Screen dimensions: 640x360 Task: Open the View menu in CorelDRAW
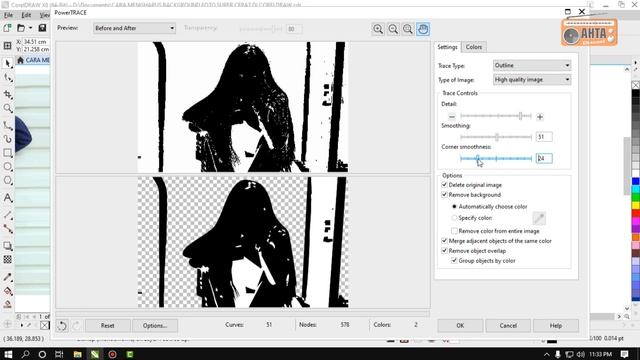pos(44,15)
